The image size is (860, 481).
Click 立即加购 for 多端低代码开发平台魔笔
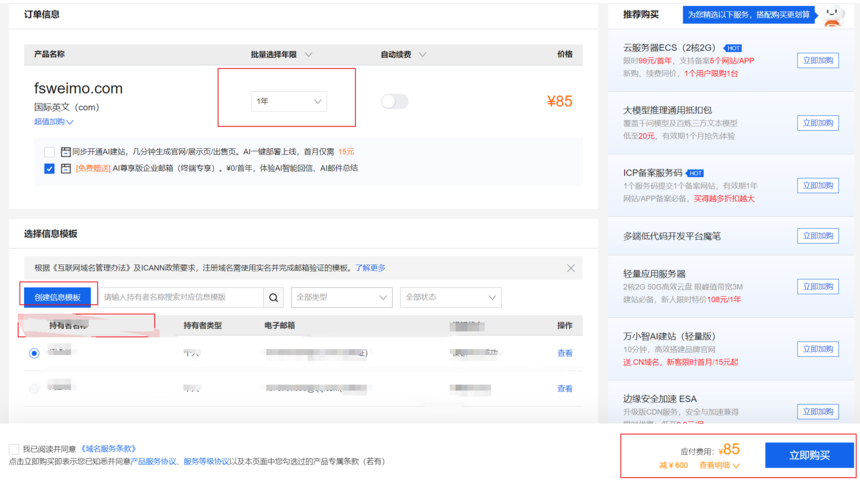(818, 236)
